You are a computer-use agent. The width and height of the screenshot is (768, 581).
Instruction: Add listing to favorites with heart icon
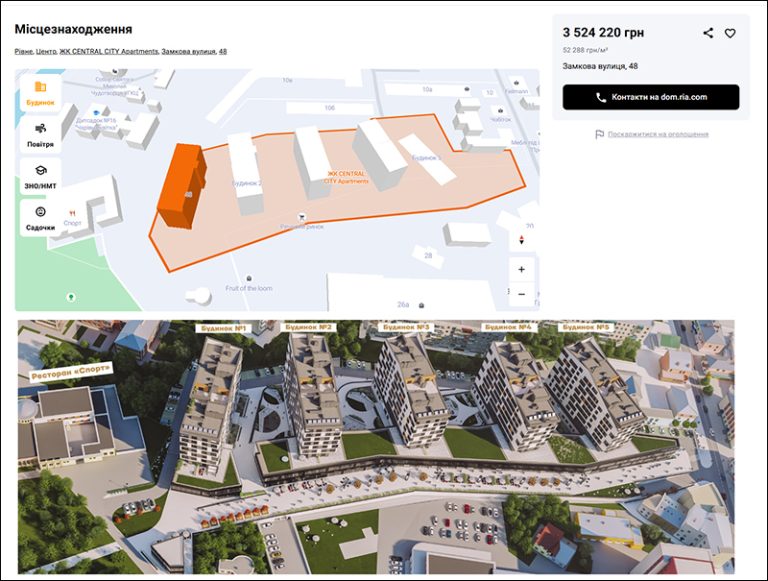tap(730, 33)
